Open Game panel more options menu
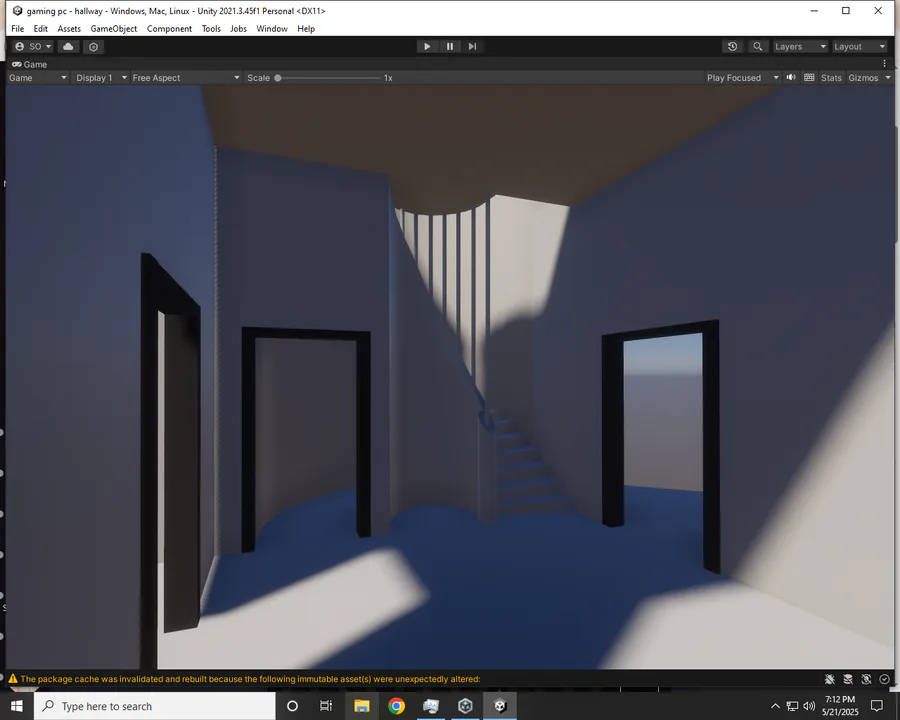 click(885, 64)
